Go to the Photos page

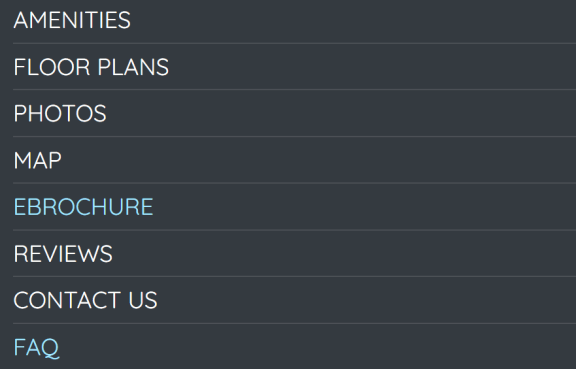pyautogui.click(x=60, y=113)
